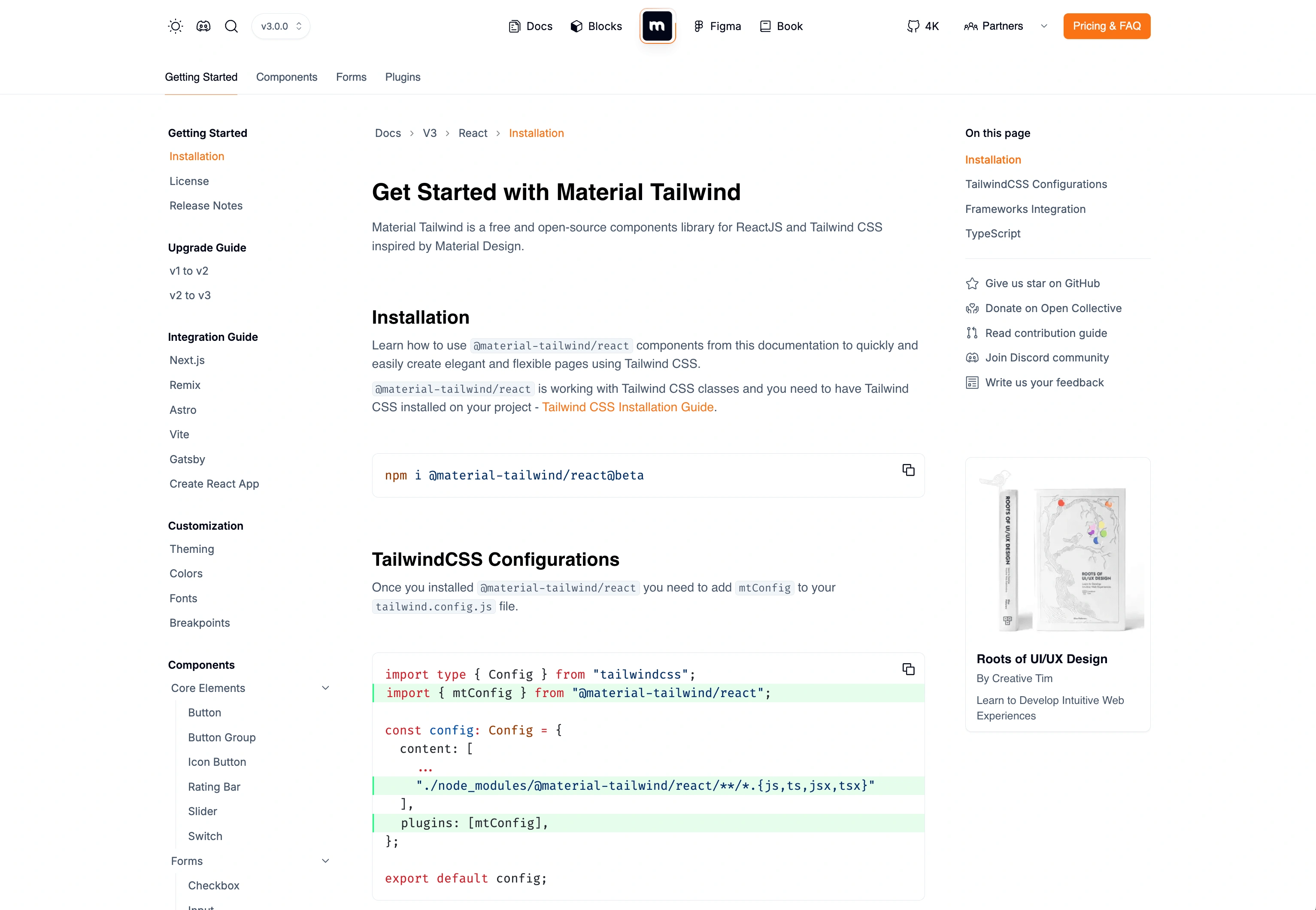1316x910 pixels.
Task: Jump to Frameworks Integration section
Action: point(1025,209)
